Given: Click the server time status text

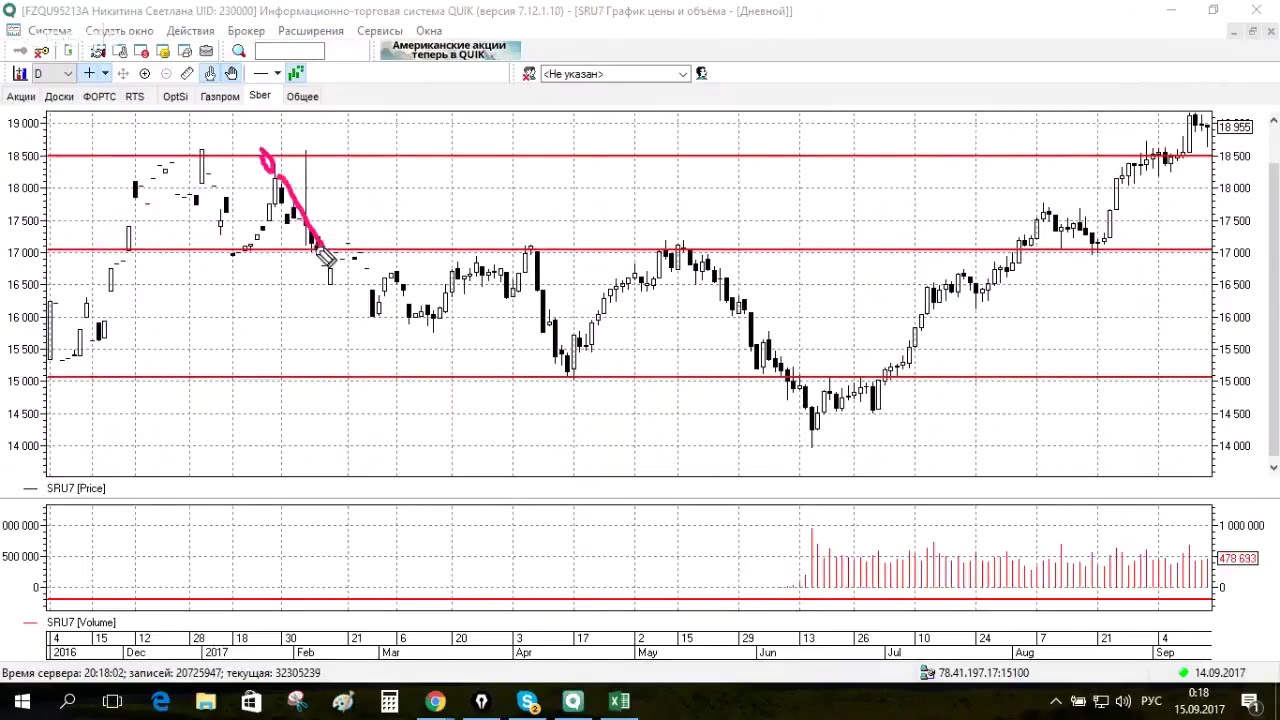Looking at the screenshot, I should point(161,673).
